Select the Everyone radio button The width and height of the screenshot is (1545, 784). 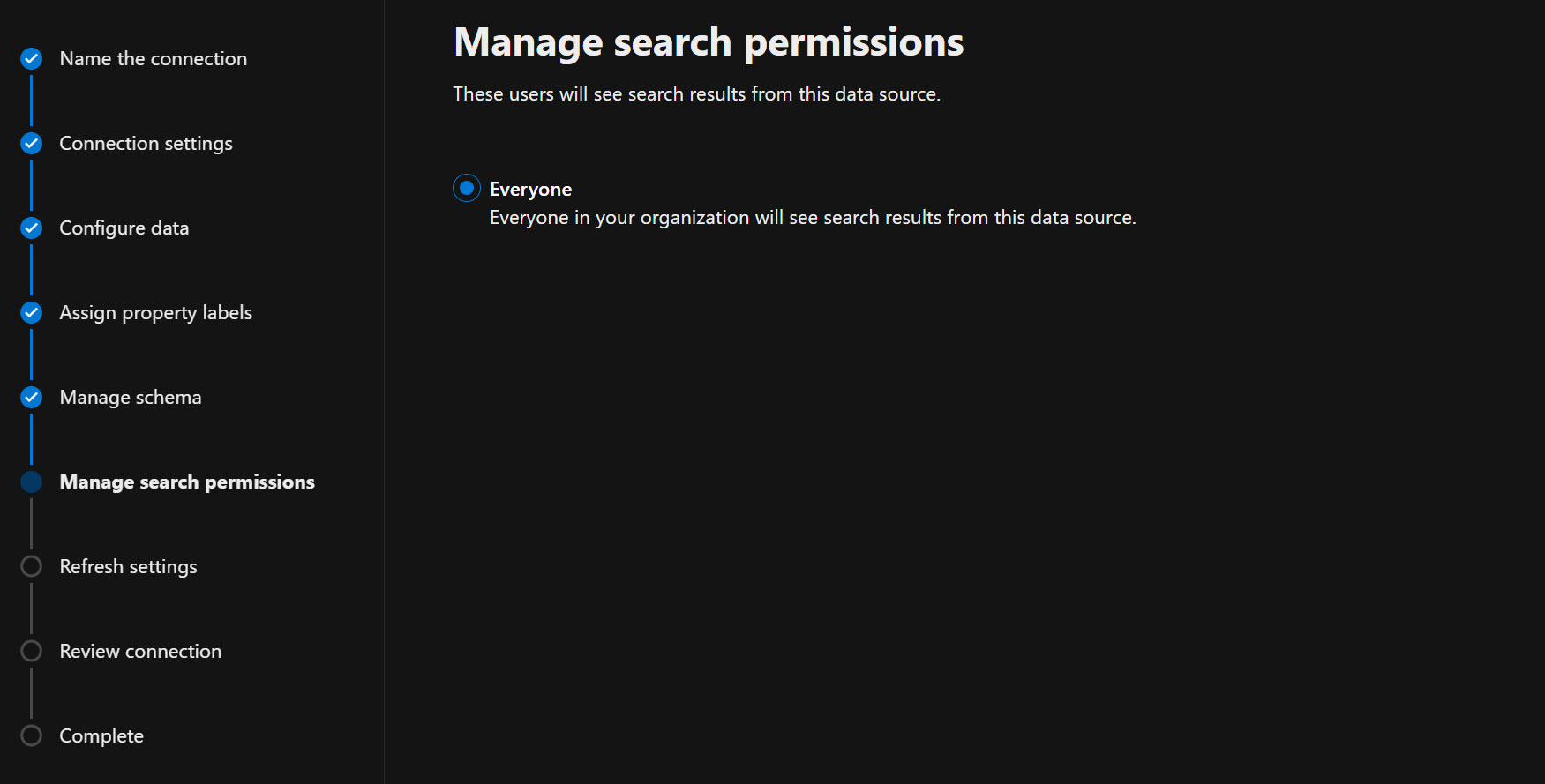pyautogui.click(x=467, y=188)
